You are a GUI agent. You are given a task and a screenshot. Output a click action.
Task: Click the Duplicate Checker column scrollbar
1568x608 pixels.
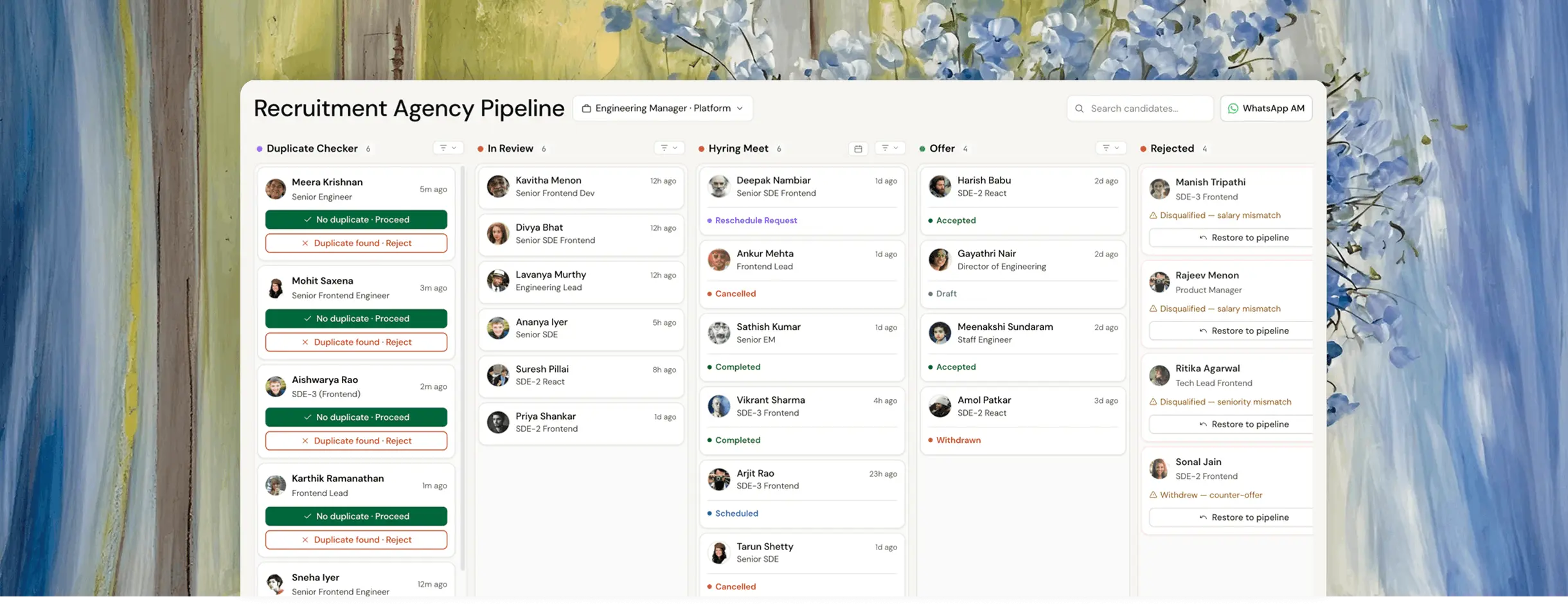coord(463,368)
